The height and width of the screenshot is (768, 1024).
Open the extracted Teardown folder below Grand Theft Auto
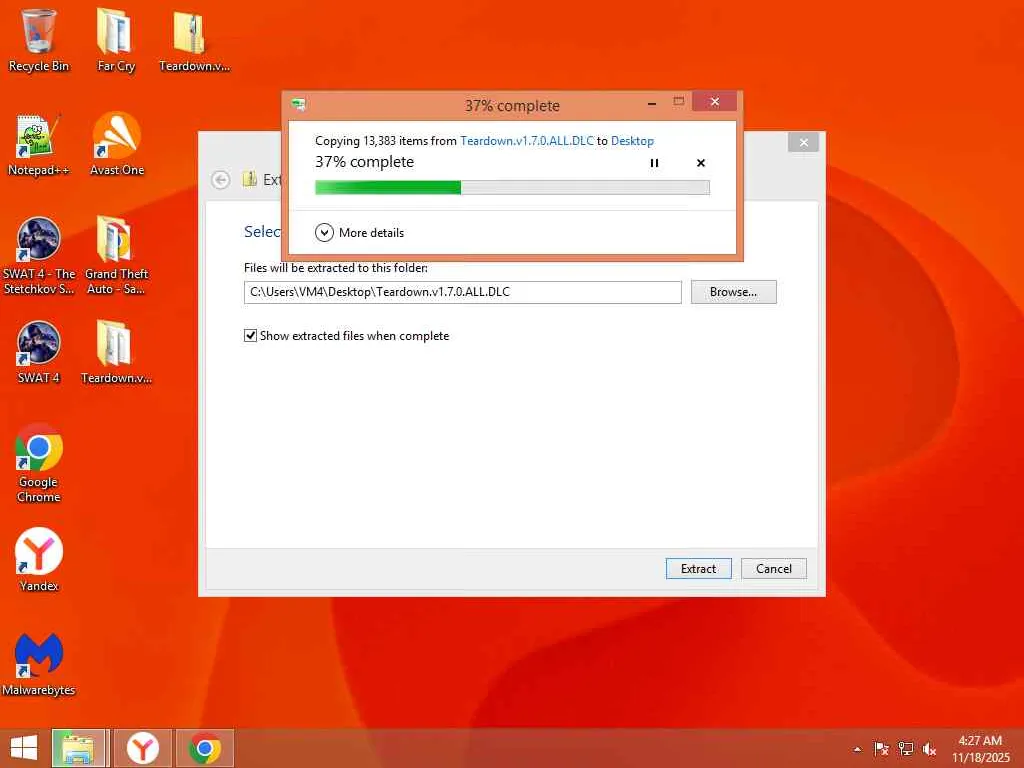[116, 352]
